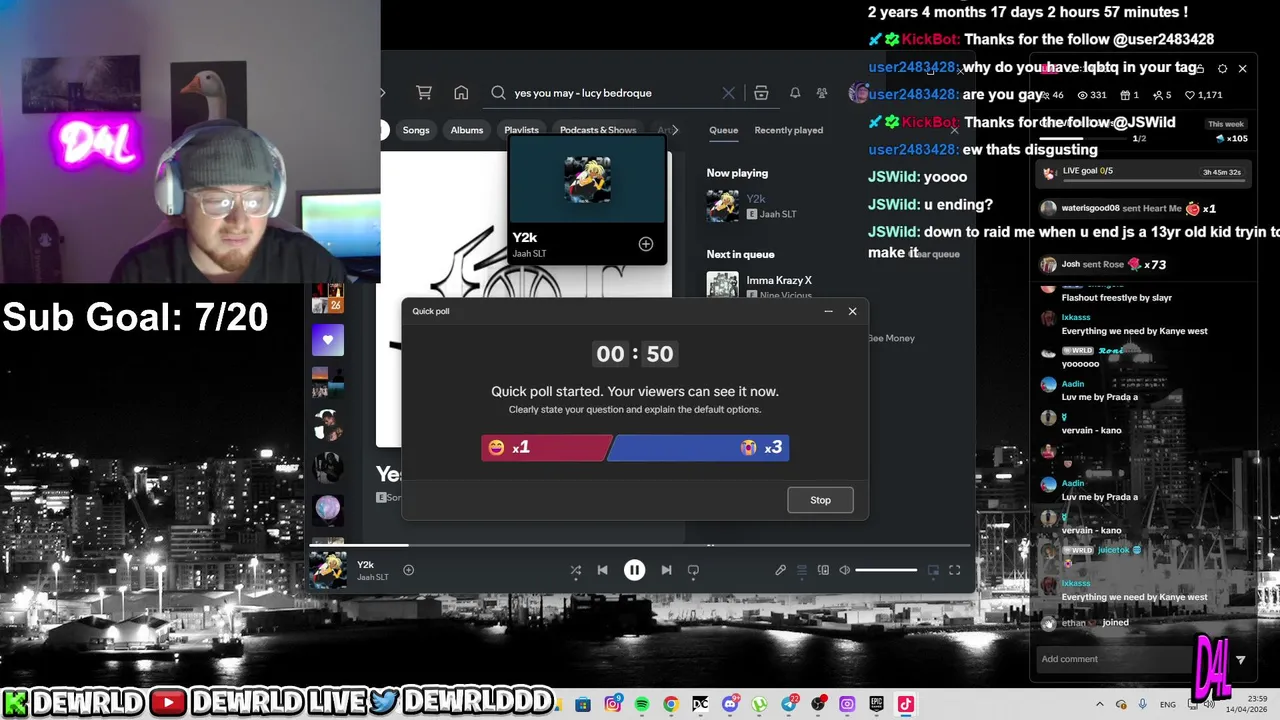
Task: Open TikTok Live Studio from taskbar
Action: 906,705
